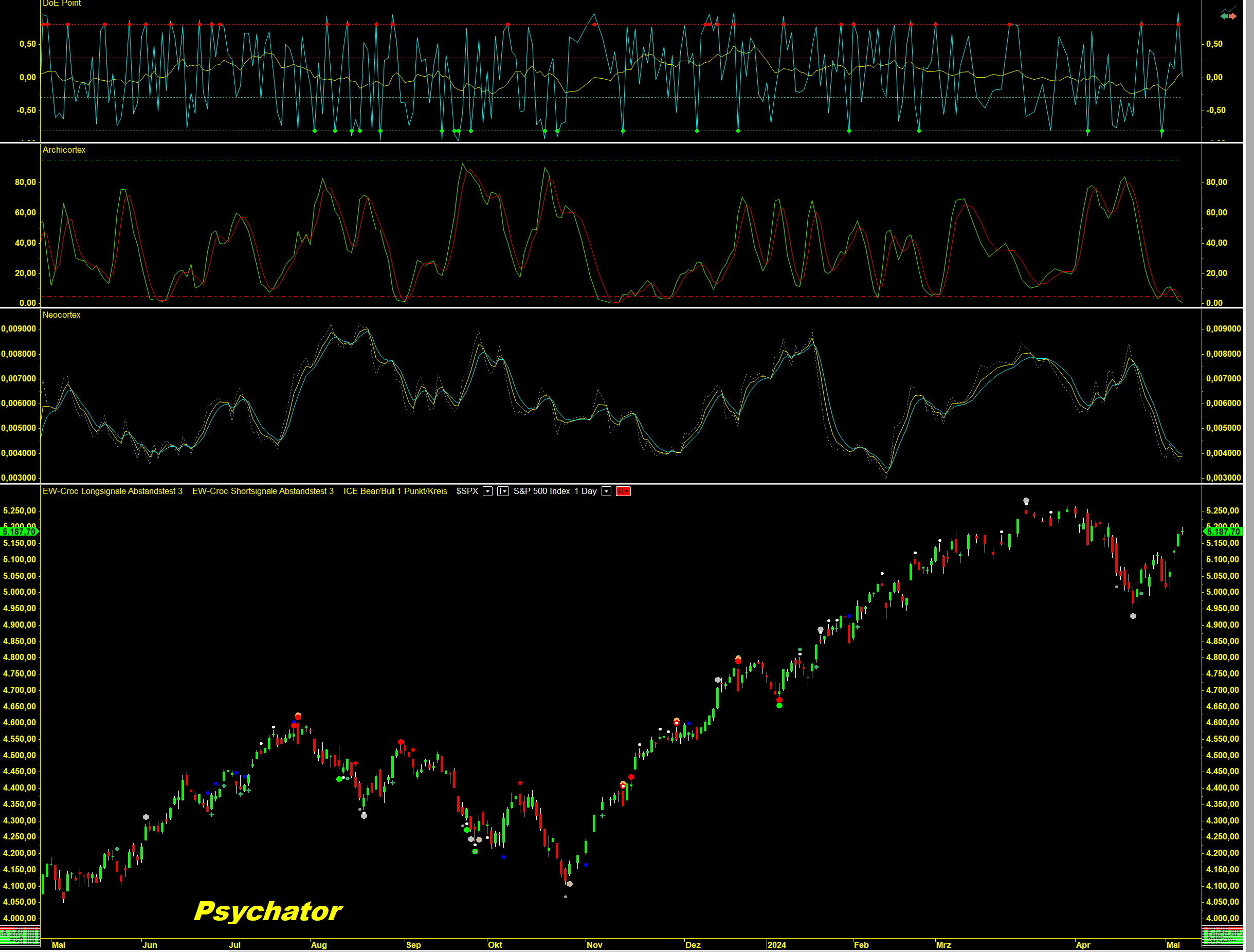Viewport: 1254px width, 952px height.
Task: Click the Archicortex panel title
Action: click(x=64, y=150)
